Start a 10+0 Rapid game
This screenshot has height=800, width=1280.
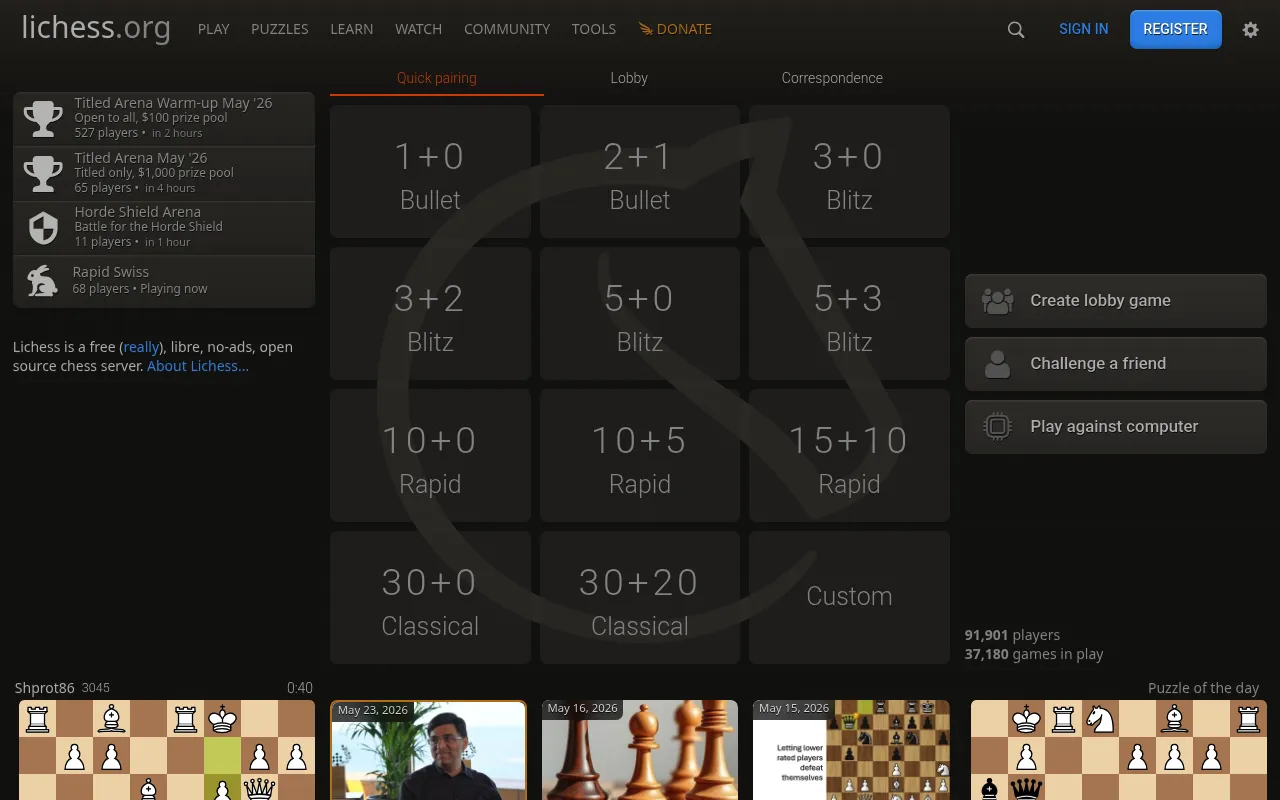coord(430,456)
